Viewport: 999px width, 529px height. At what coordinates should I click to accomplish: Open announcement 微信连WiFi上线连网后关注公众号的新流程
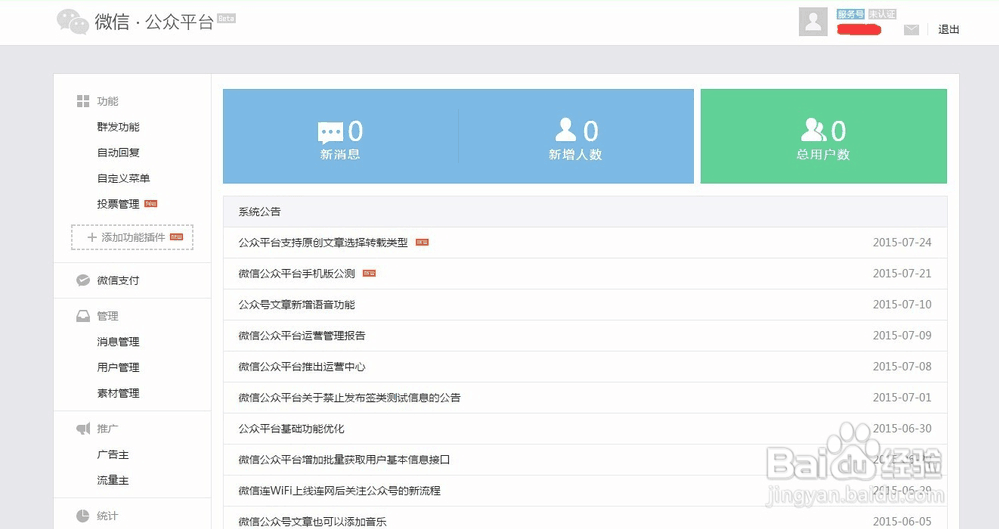[340, 491]
